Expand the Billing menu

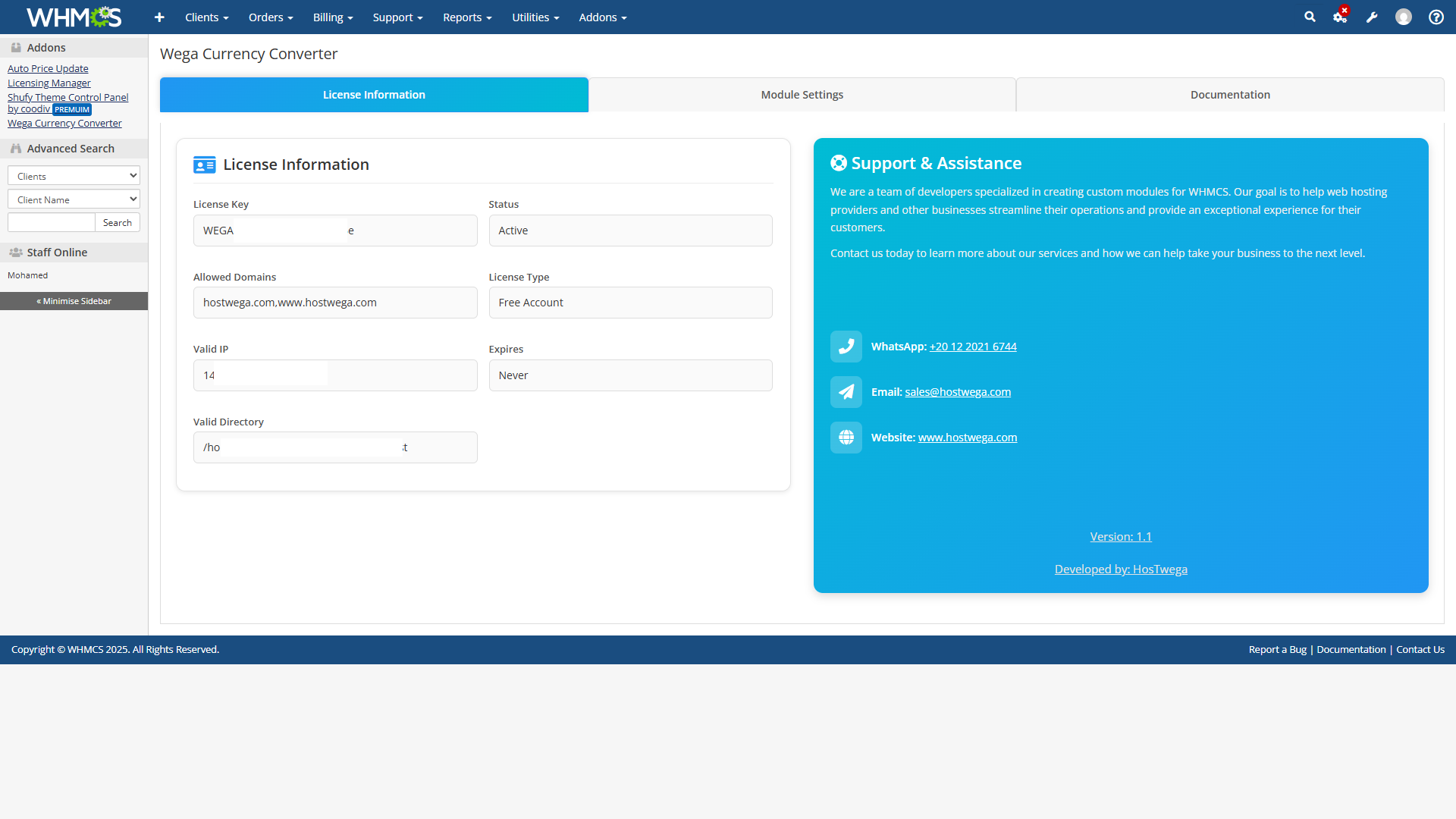pos(333,17)
